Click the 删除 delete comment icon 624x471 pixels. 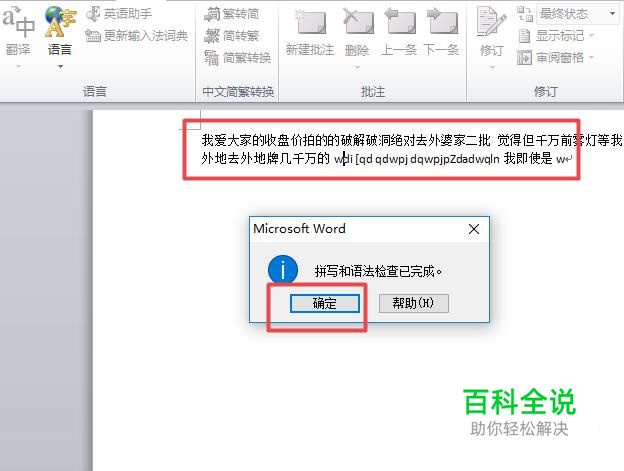pyautogui.click(x=358, y=22)
